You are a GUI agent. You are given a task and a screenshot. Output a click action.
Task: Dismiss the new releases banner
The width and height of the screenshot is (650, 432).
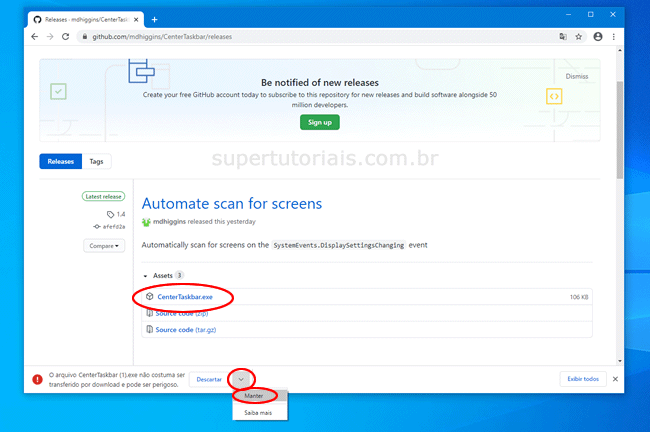pyautogui.click(x=576, y=76)
